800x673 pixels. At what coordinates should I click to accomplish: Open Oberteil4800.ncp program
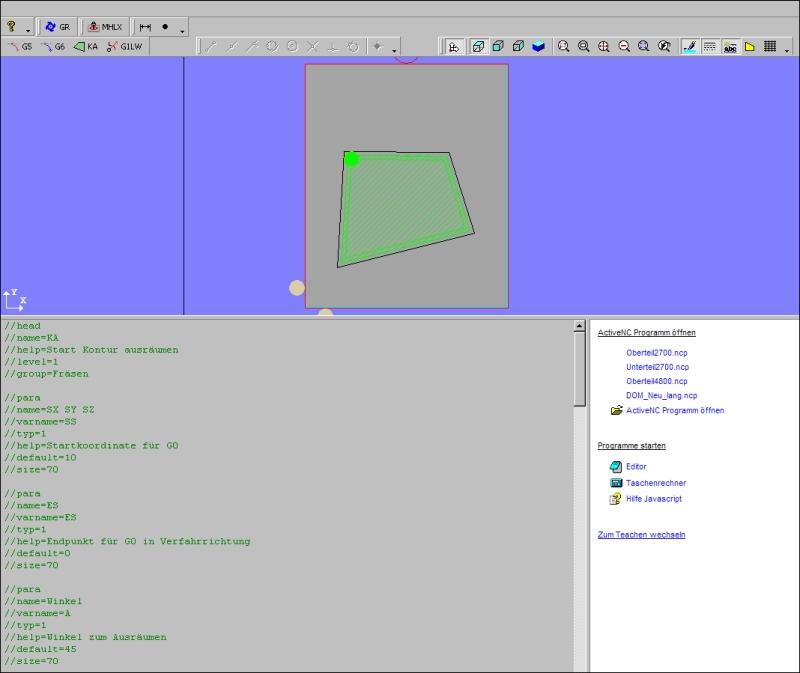coord(657,381)
